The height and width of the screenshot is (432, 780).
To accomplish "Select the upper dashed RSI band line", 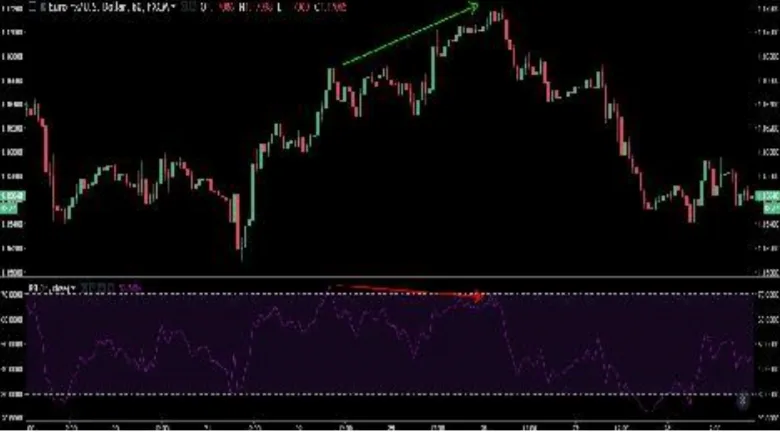I will [x=390, y=294].
